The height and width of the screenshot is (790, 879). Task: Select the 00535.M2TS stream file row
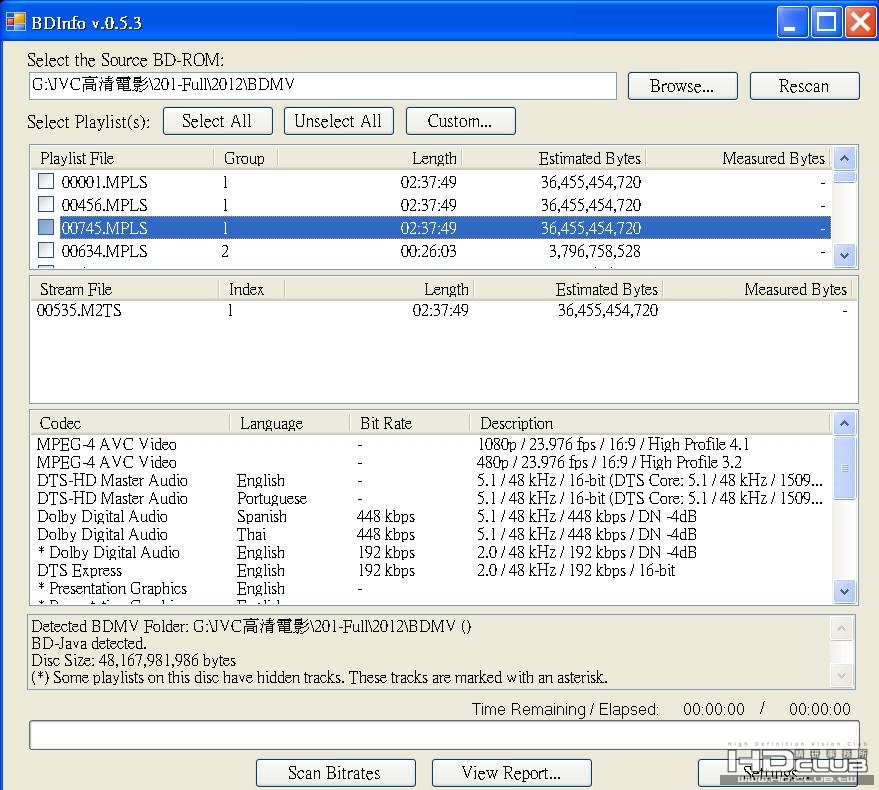(443, 310)
